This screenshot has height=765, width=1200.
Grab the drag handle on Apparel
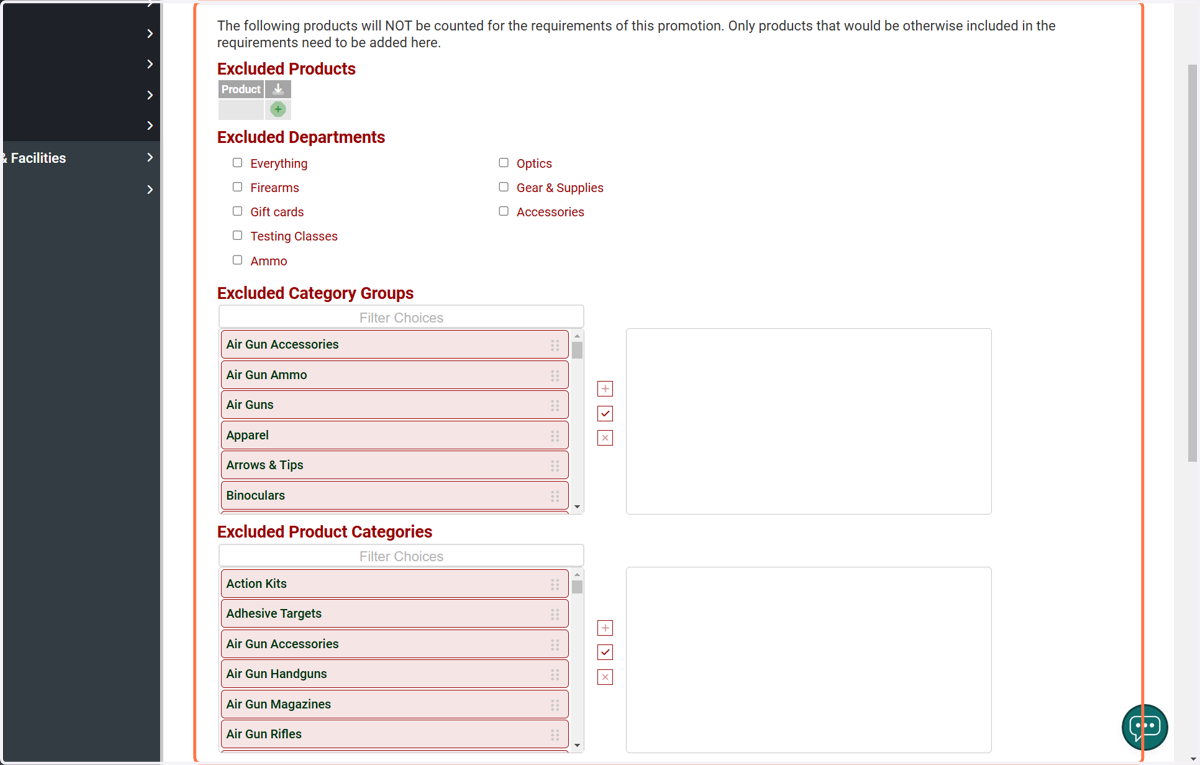pyautogui.click(x=555, y=435)
